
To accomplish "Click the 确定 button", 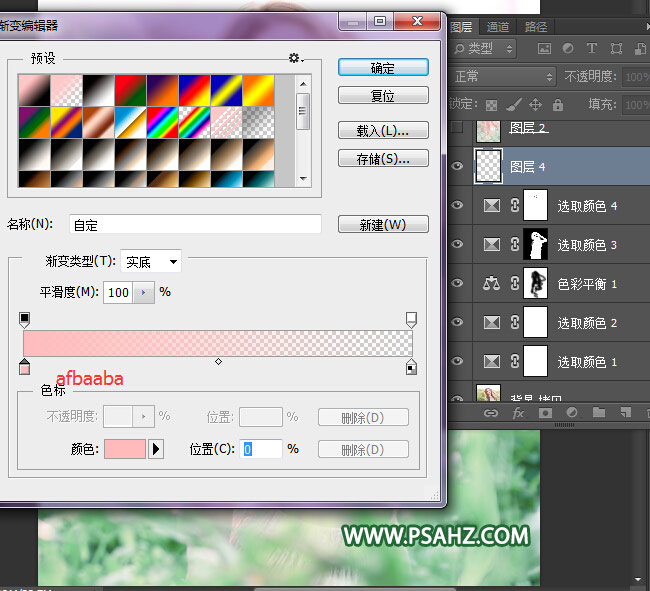I will 383,68.
